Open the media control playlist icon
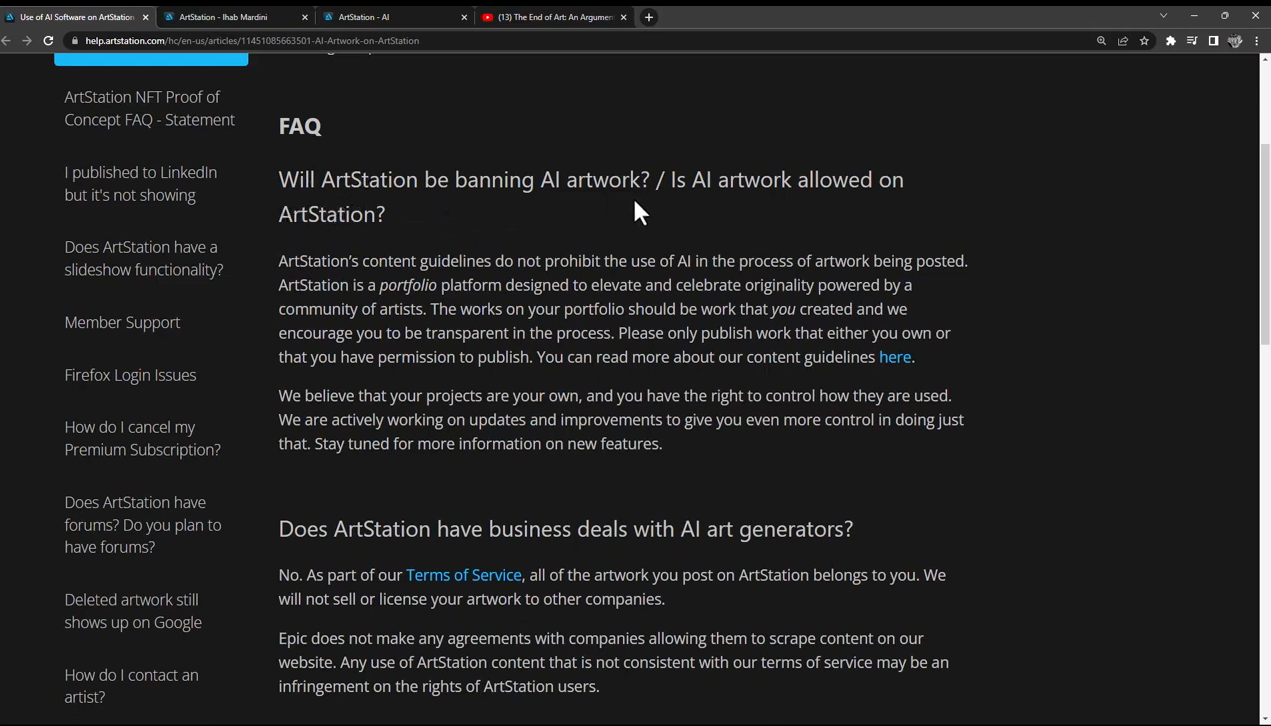Viewport: 1271px width, 726px height. 1192,41
